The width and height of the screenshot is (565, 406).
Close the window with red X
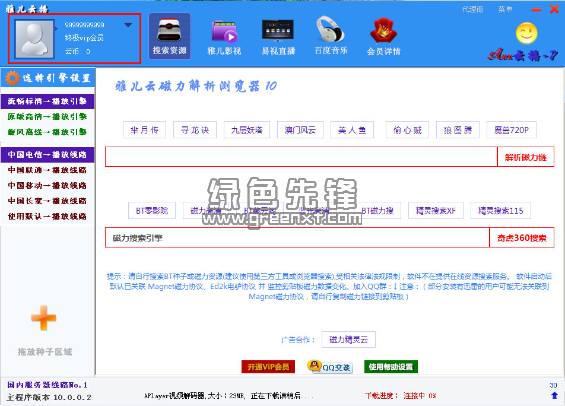pyautogui.click(x=555, y=9)
